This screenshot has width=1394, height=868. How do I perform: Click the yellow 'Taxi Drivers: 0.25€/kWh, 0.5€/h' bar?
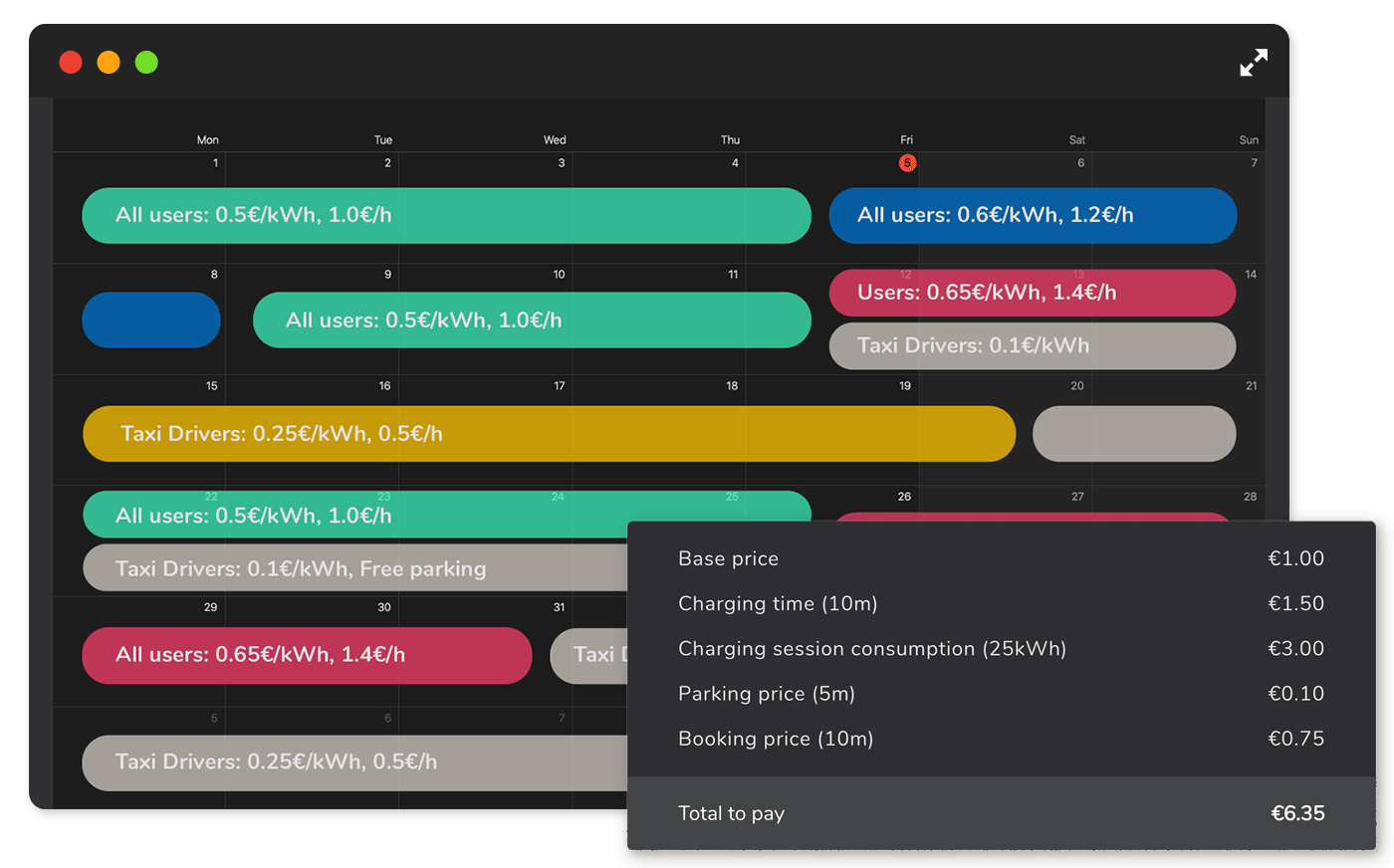click(x=549, y=434)
